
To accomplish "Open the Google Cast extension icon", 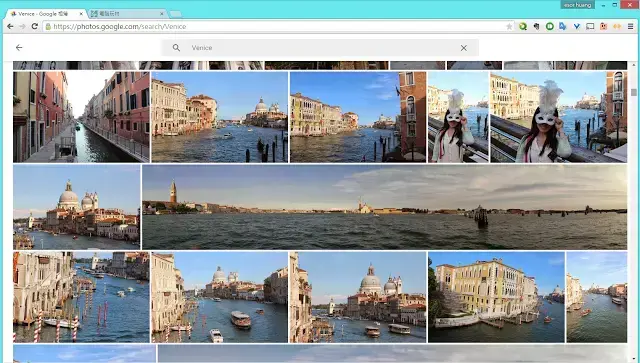I will tap(590, 27).
